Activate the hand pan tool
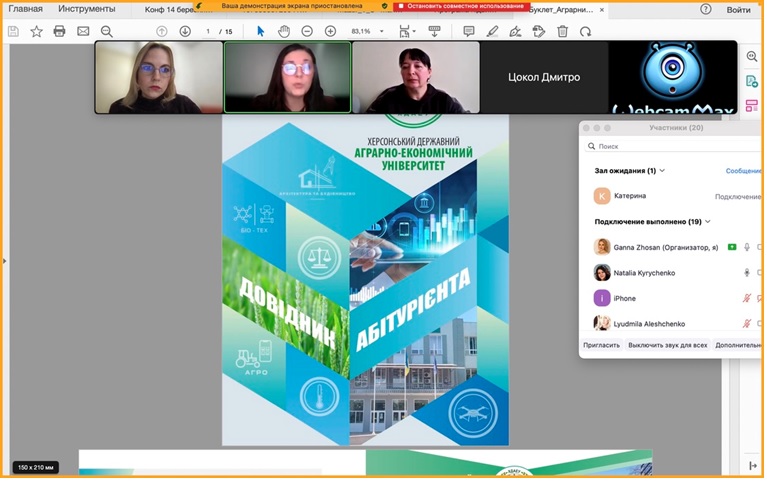This screenshot has height=481, width=767. tap(284, 31)
